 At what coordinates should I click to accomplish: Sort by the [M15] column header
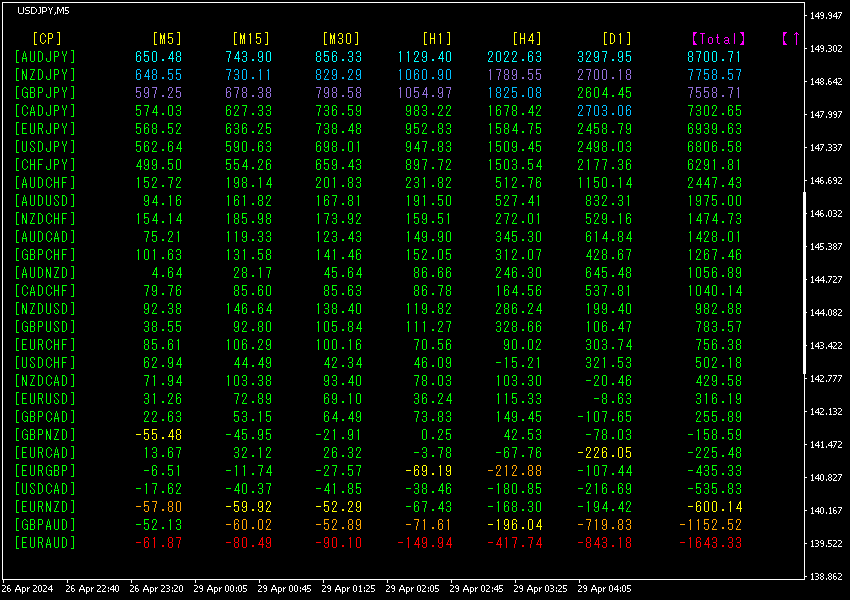(251, 38)
